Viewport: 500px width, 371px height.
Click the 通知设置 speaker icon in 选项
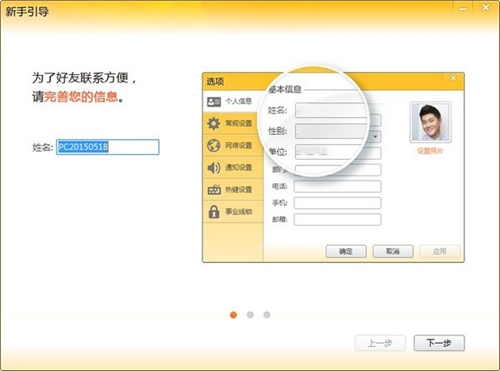click(214, 167)
